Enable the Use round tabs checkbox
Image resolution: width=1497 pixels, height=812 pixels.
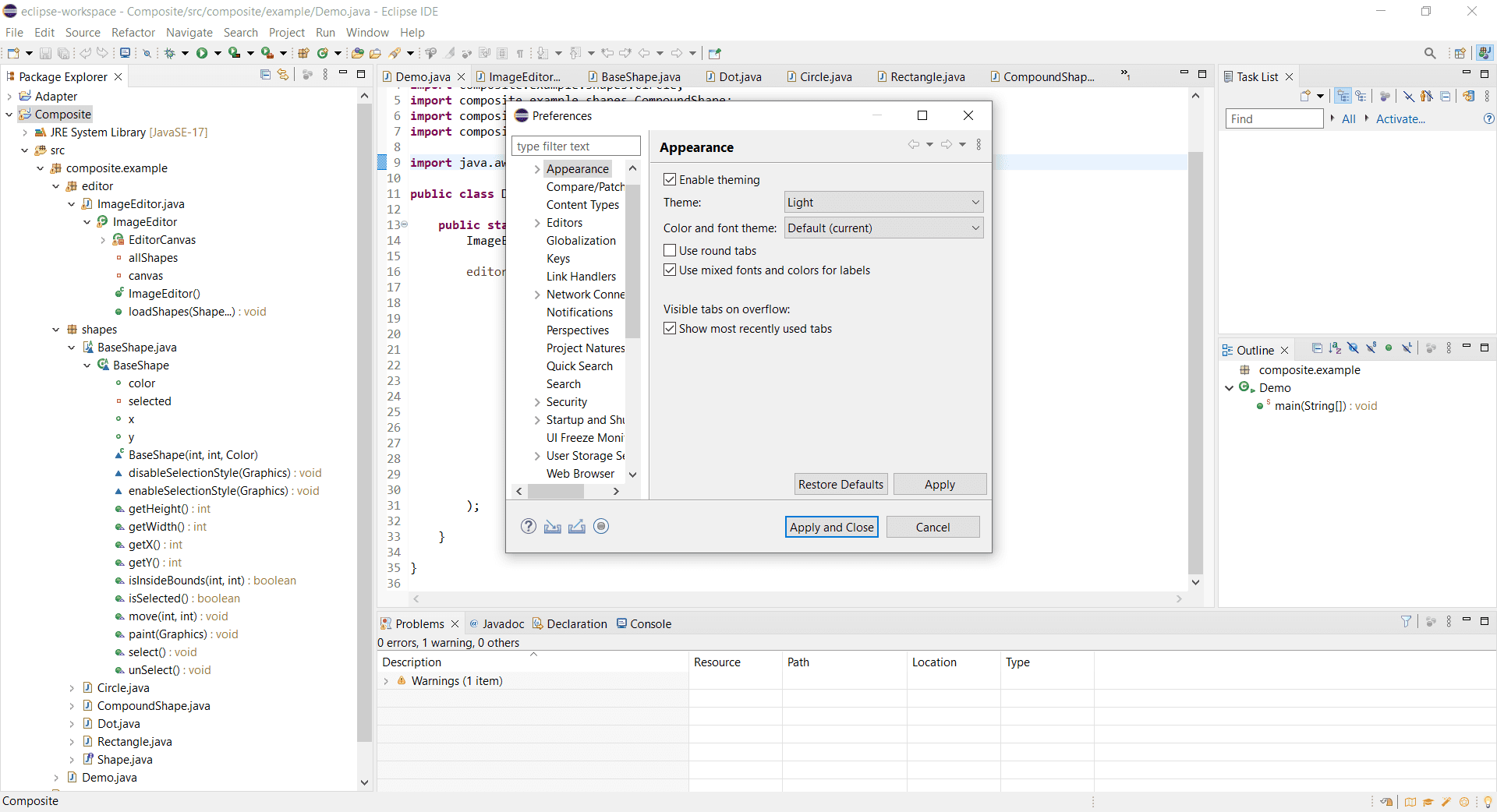click(x=670, y=250)
